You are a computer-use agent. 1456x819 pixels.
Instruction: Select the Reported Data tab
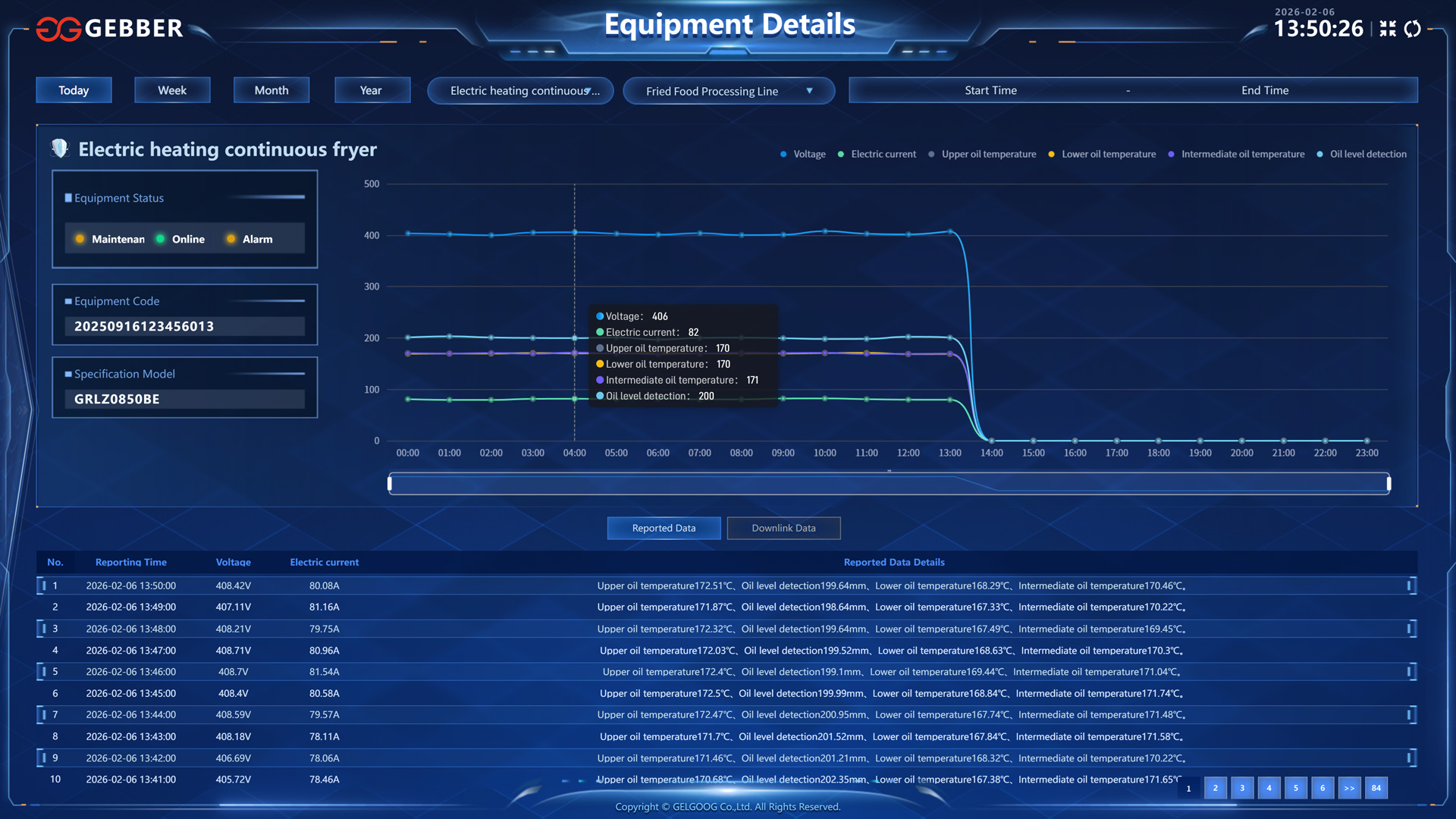tap(664, 529)
